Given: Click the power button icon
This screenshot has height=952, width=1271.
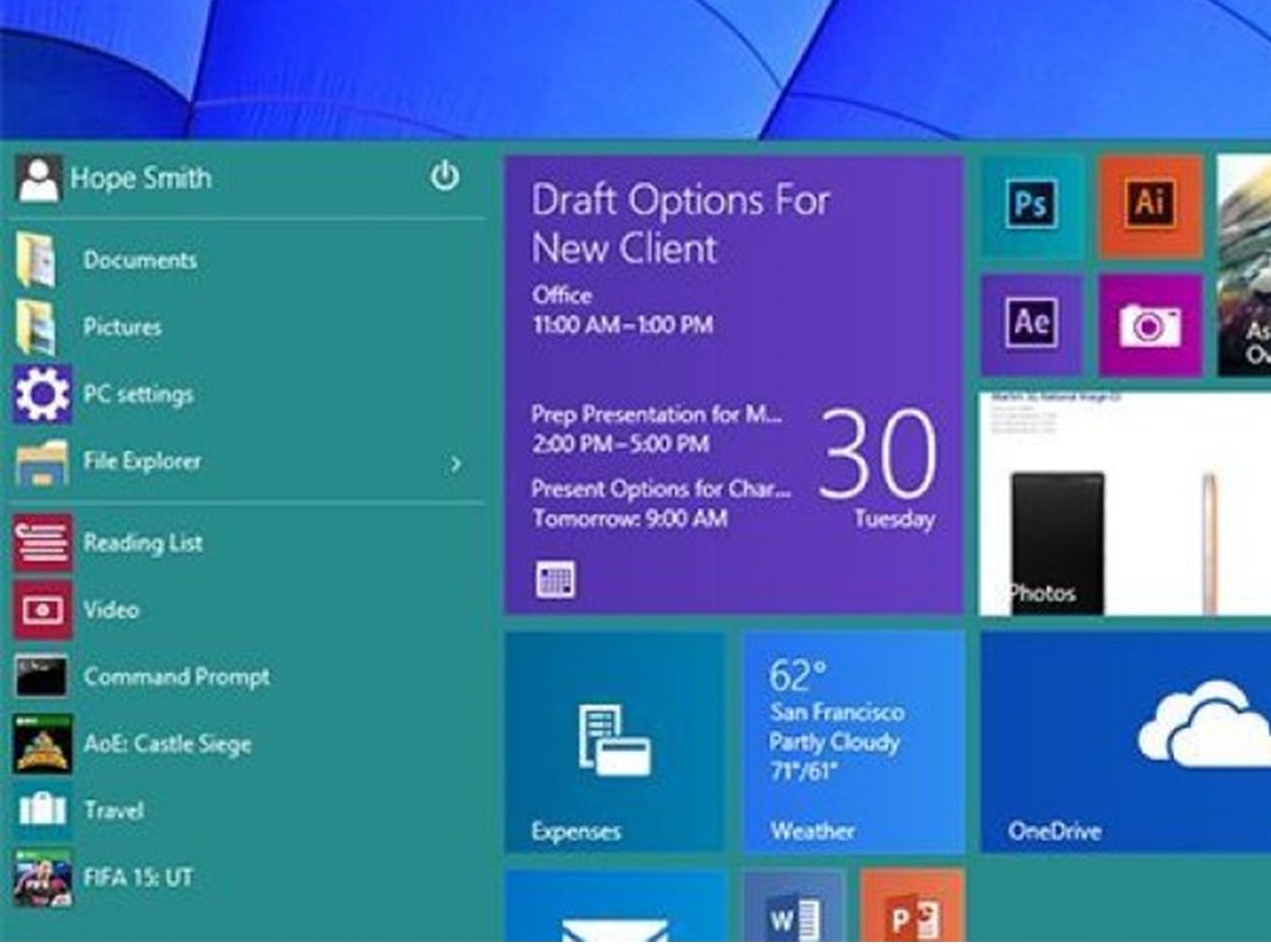Looking at the screenshot, I should (445, 176).
